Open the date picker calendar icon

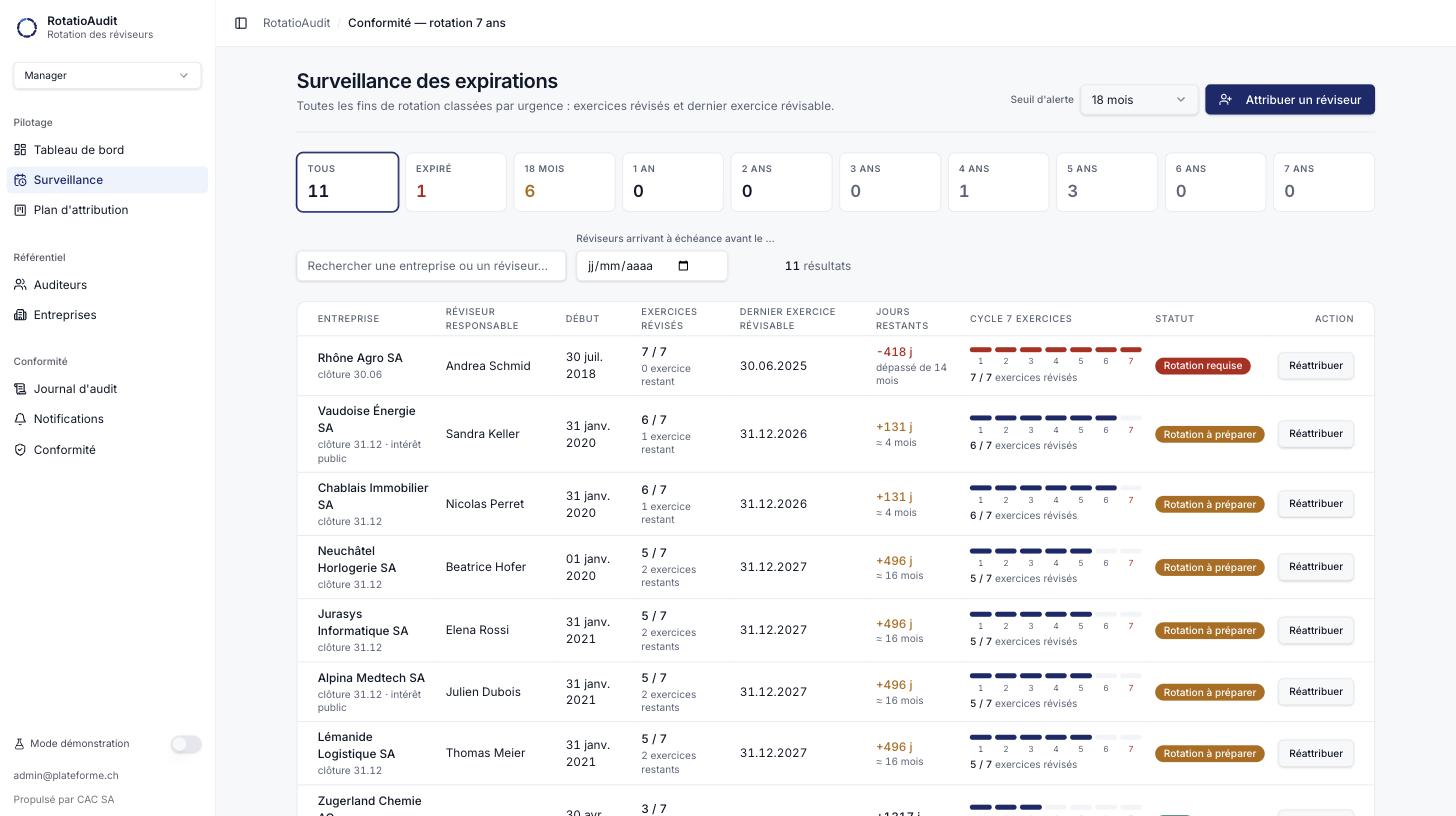[x=684, y=266]
